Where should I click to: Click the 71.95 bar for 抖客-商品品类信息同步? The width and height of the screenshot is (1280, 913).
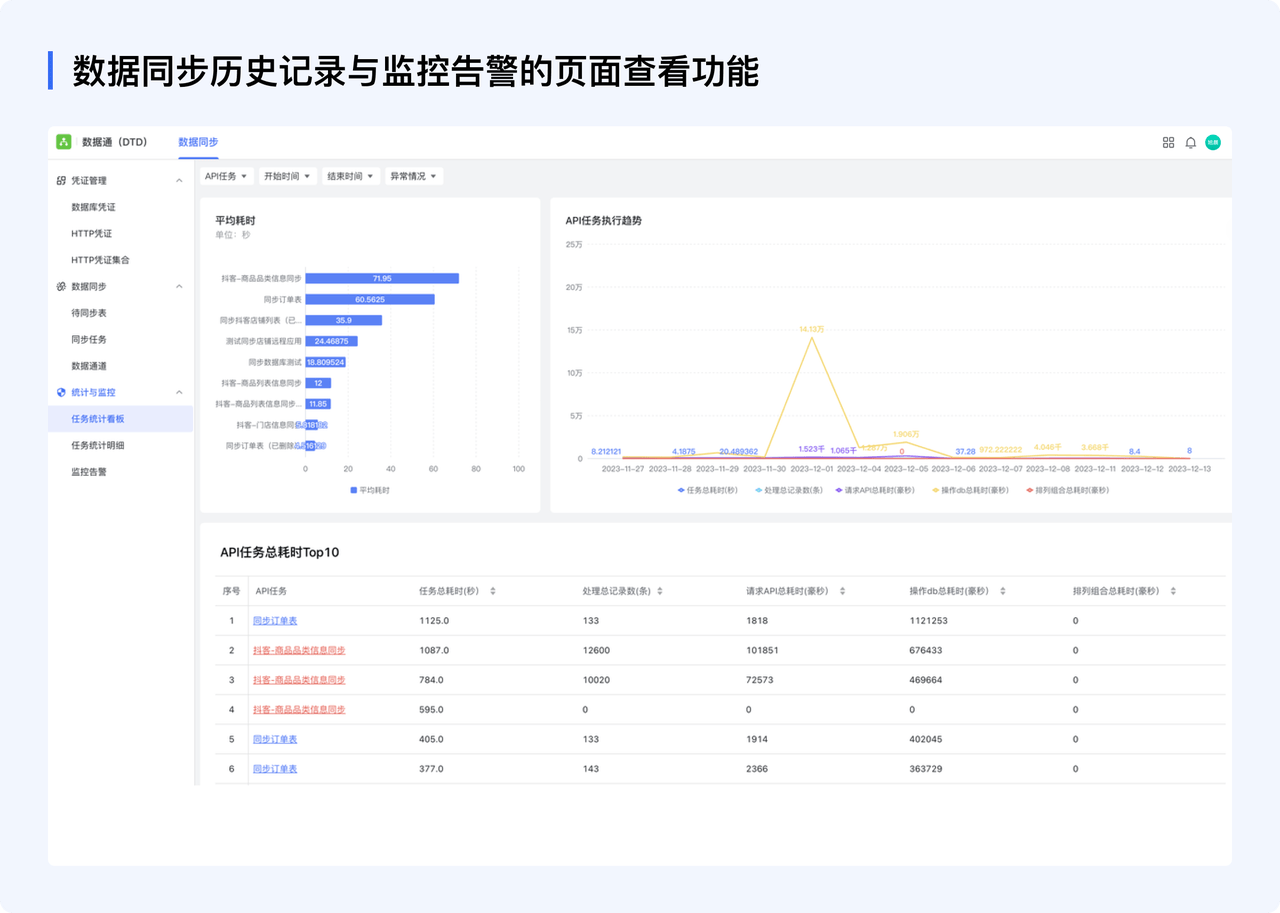tap(382, 278)
